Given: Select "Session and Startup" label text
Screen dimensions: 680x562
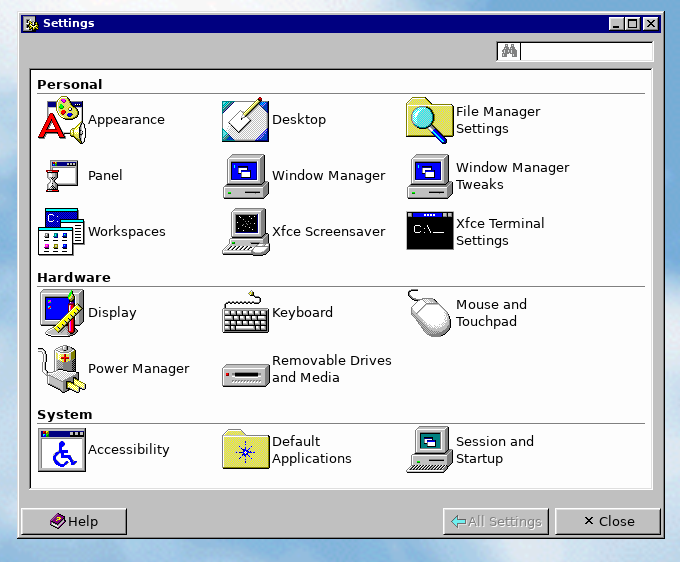Looking at the screenshot, I should point(495,450).
